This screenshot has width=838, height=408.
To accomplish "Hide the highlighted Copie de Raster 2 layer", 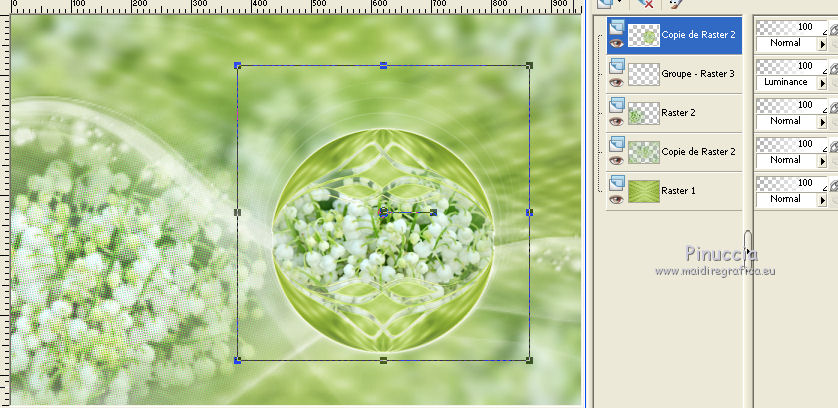I will [x=617, y=43].
